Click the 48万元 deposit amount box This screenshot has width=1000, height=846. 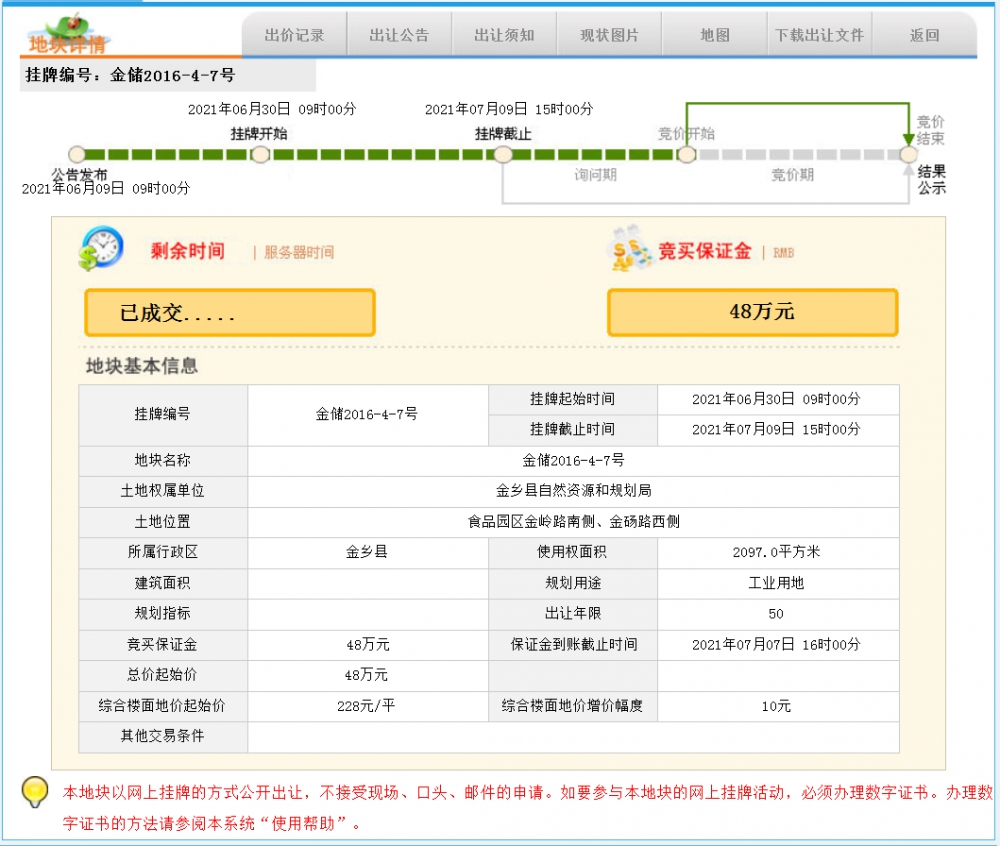(x=753, y=312)
